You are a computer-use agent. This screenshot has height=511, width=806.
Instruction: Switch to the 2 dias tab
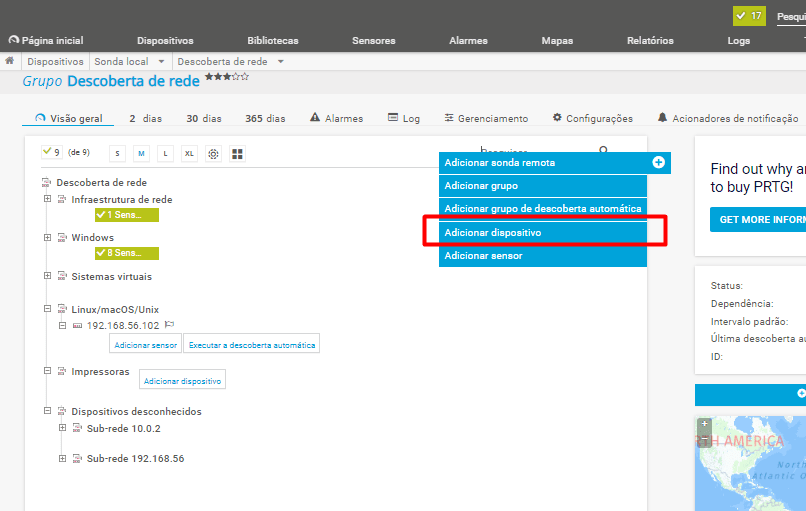coord(145,118)
